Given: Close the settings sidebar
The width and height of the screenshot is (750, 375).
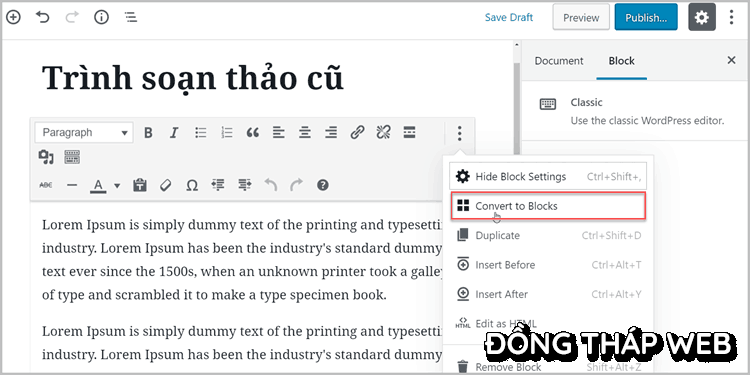Looking at the screenshot, I should 731,60.
